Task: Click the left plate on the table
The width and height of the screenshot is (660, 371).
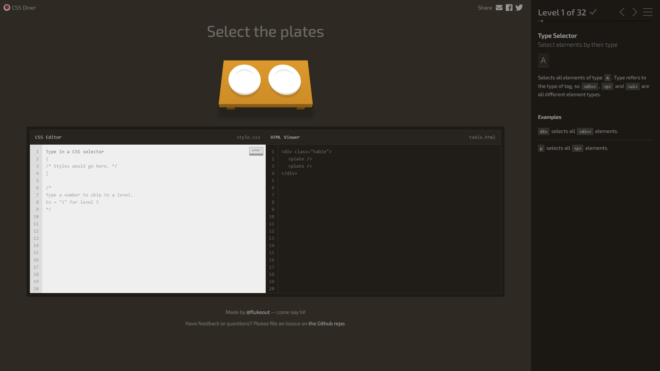Action: 245,80
